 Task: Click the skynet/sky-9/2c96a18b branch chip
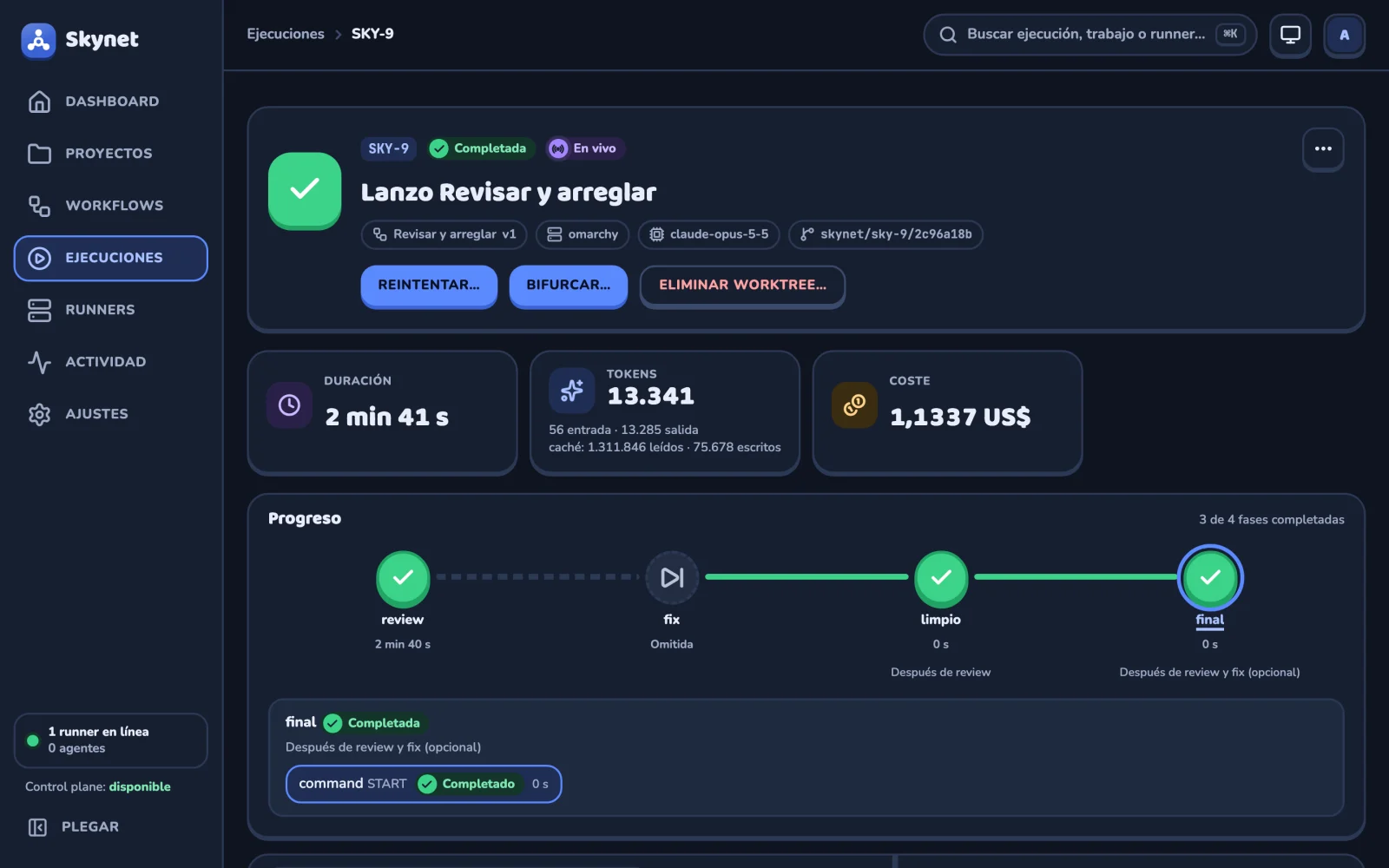point(885,234)
